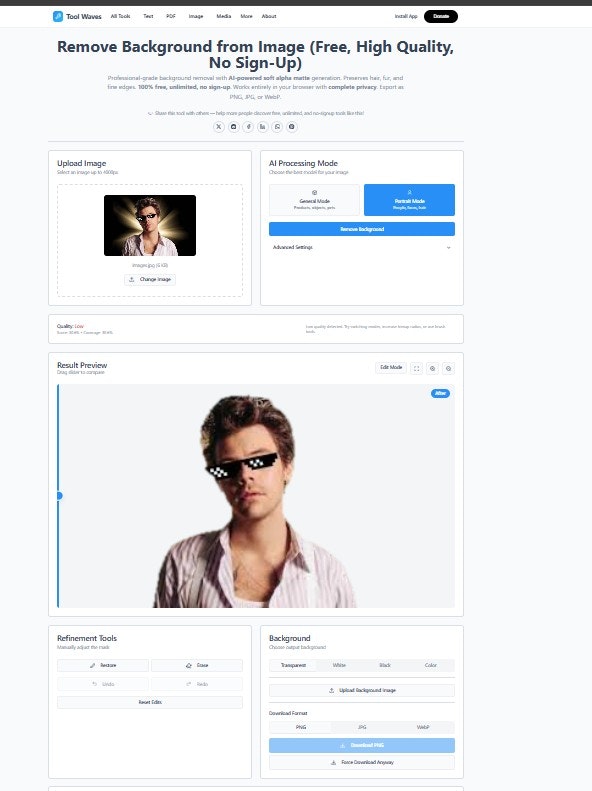Click the Tool Waves logo icon
Screen dimensions: 592x791
click(x=58, y=16)
